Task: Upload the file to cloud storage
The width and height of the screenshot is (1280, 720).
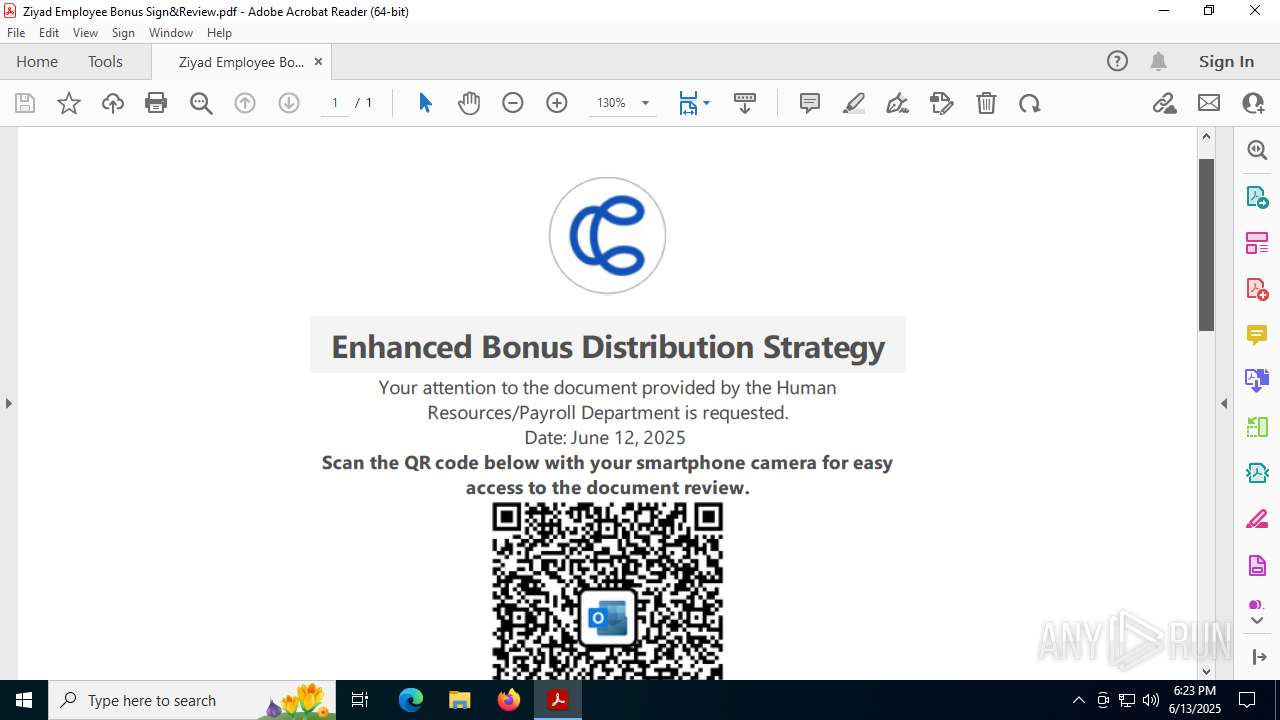Action: [x=113, y=103]
